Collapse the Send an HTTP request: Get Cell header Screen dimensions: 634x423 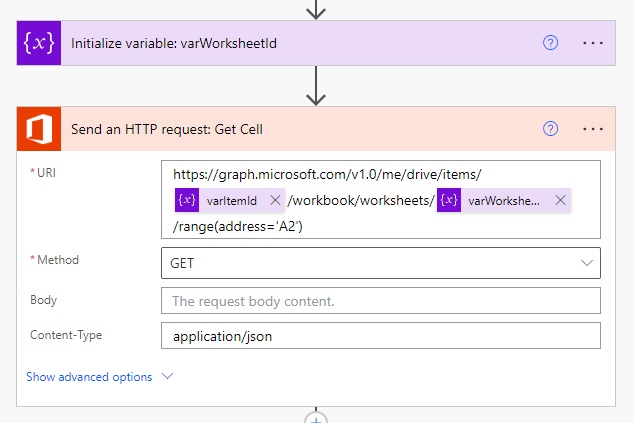[167, 129]
